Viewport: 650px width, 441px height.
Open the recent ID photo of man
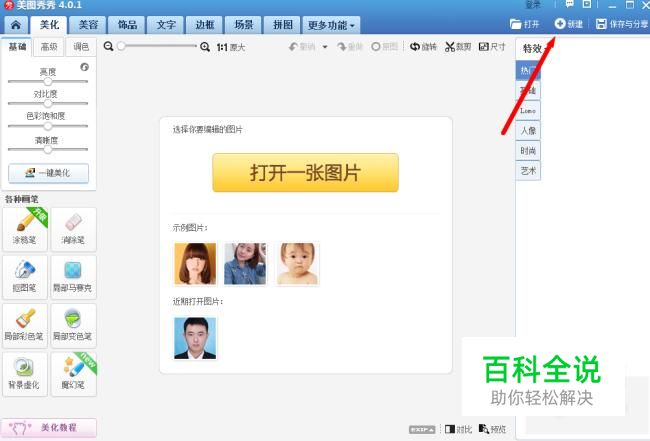tap(195, 338)
